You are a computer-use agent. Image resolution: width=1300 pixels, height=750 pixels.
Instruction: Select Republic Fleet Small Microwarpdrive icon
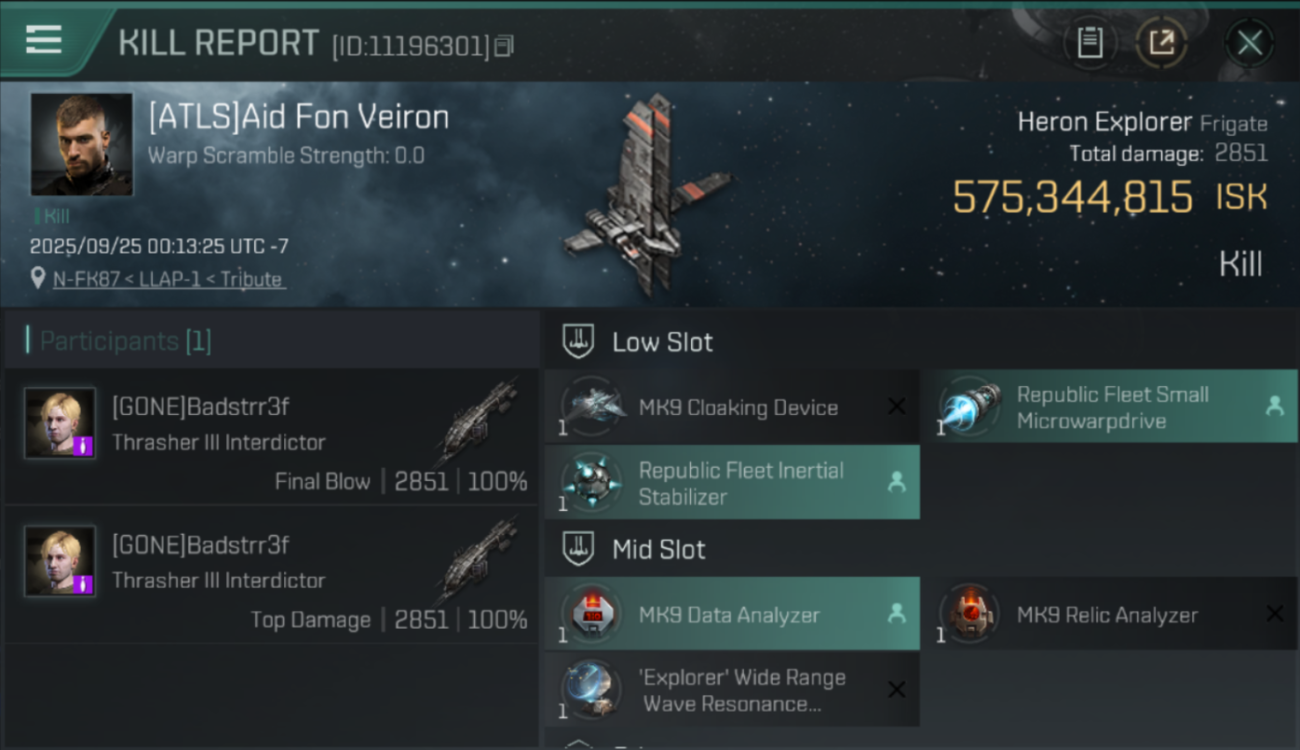[968, 407]
